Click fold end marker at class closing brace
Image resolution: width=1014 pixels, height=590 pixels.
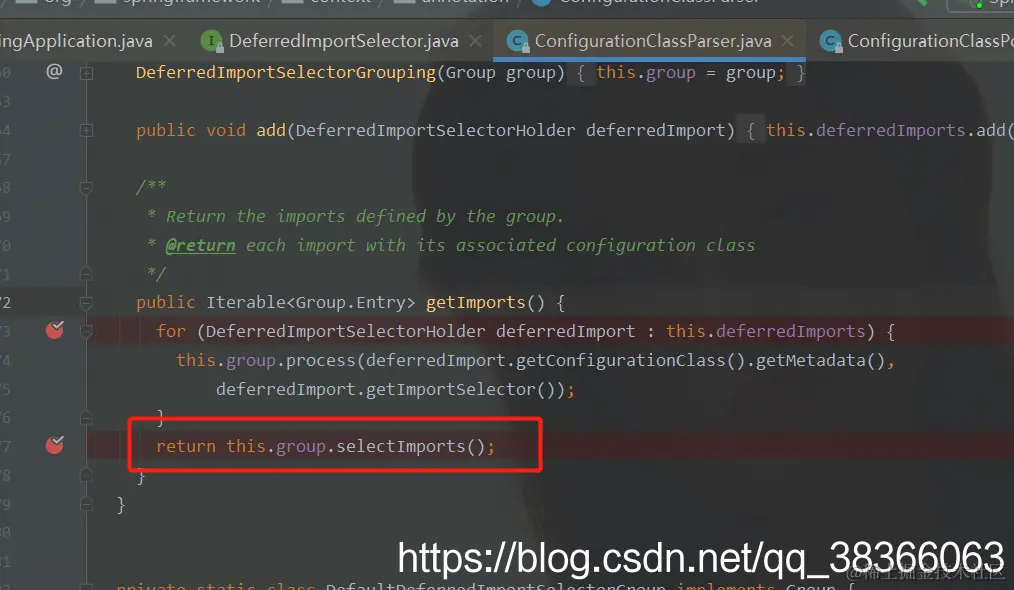pos(86,504)
